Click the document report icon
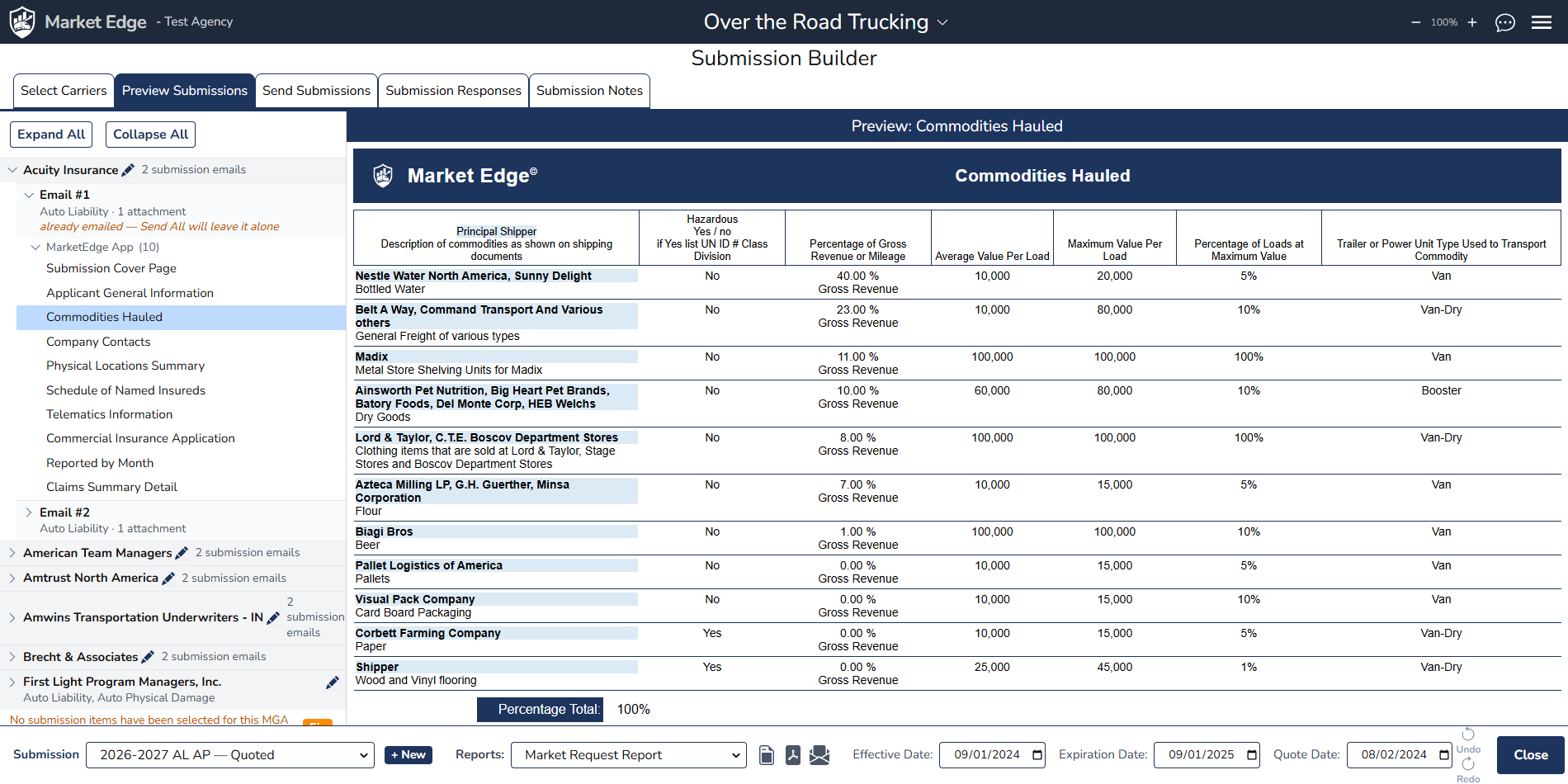1568x784 pixels. click(x=767, y=755)
